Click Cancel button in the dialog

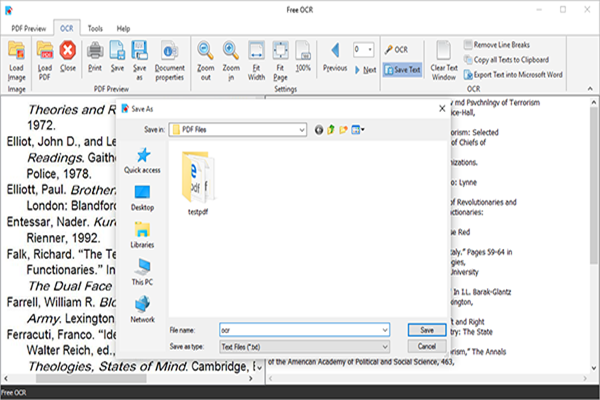click(427, 346)
